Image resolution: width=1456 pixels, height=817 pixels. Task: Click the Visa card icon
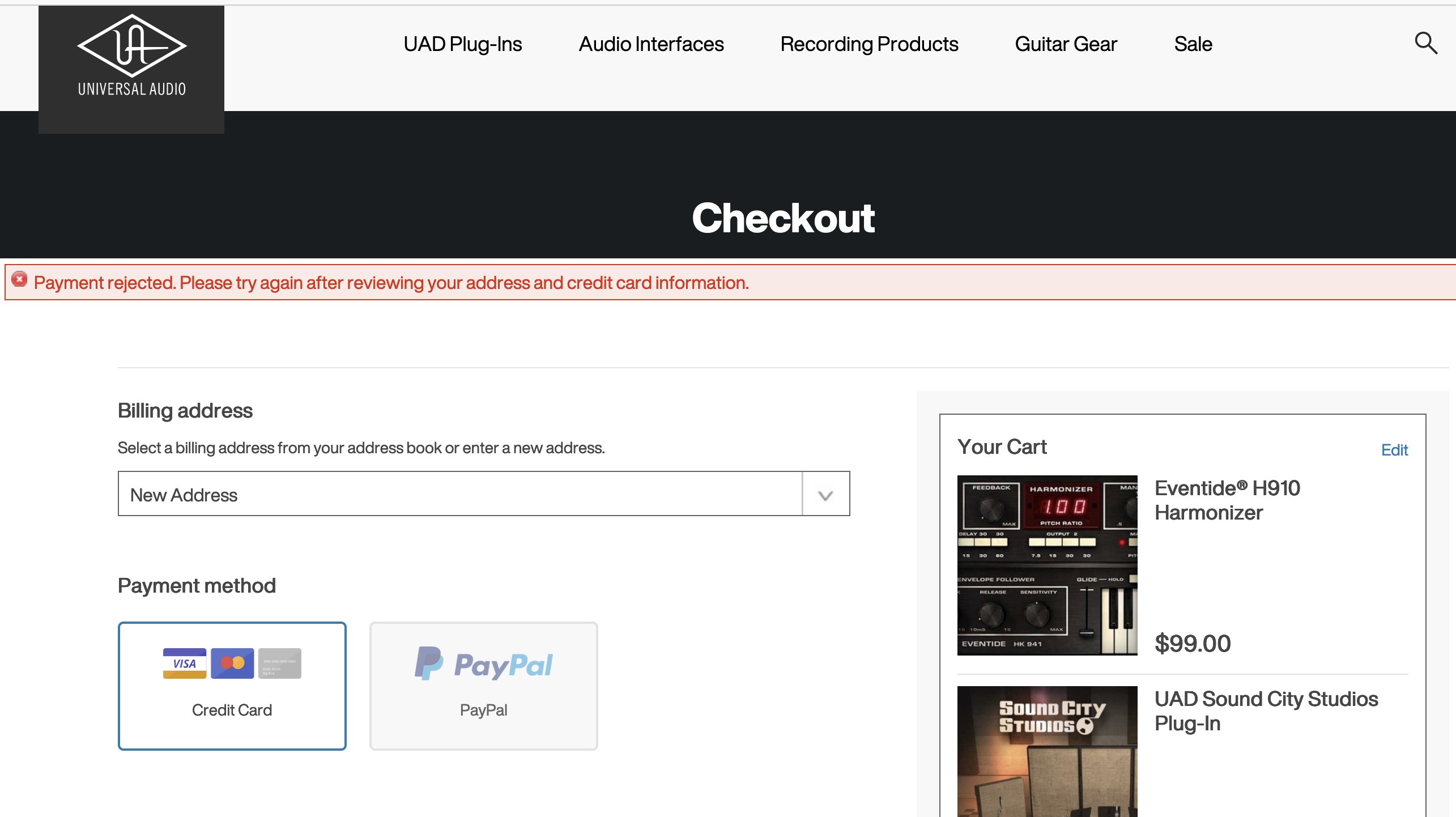point(184,663)
